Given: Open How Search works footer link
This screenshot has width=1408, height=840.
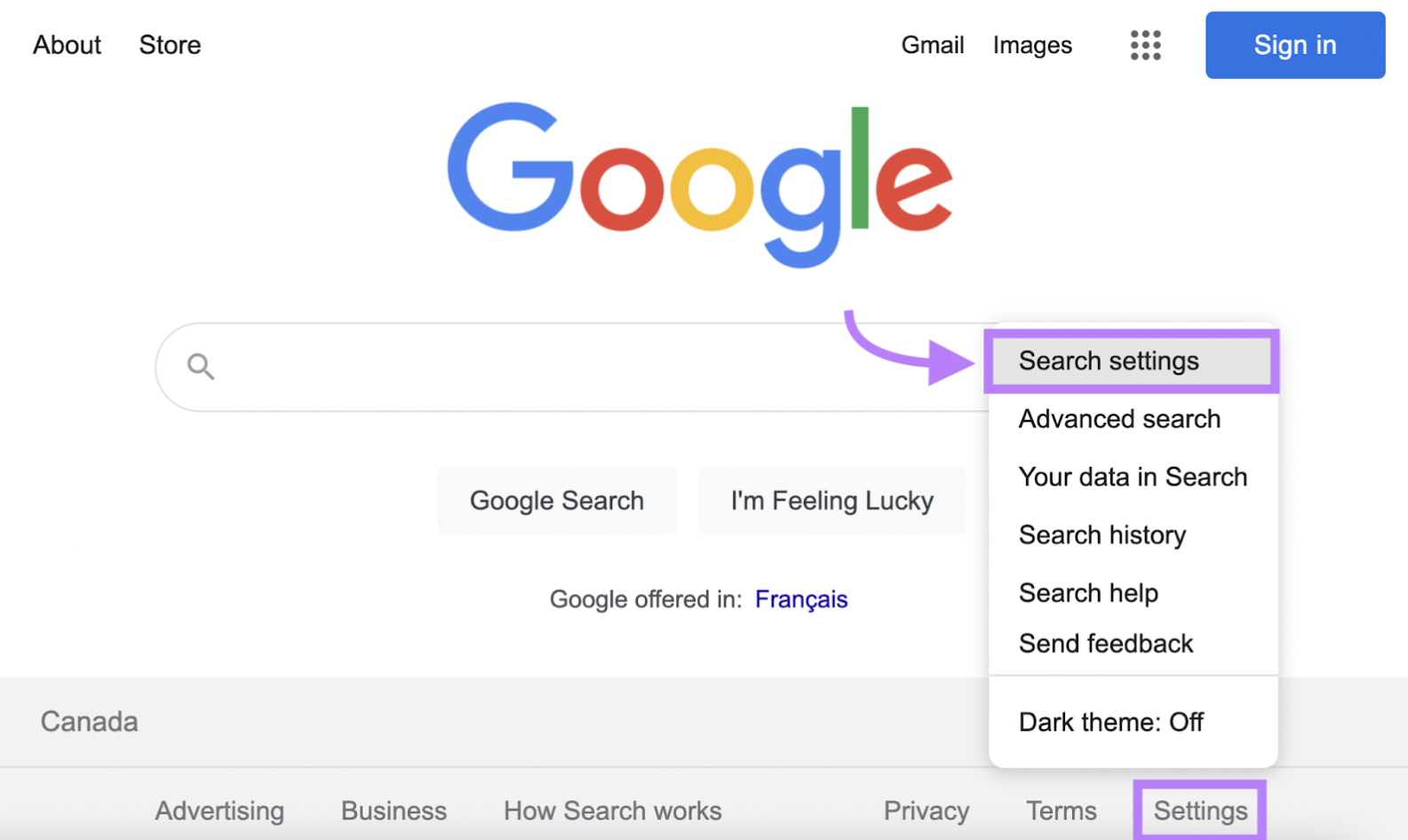Looking at the screenshot, I should [612, 811].
